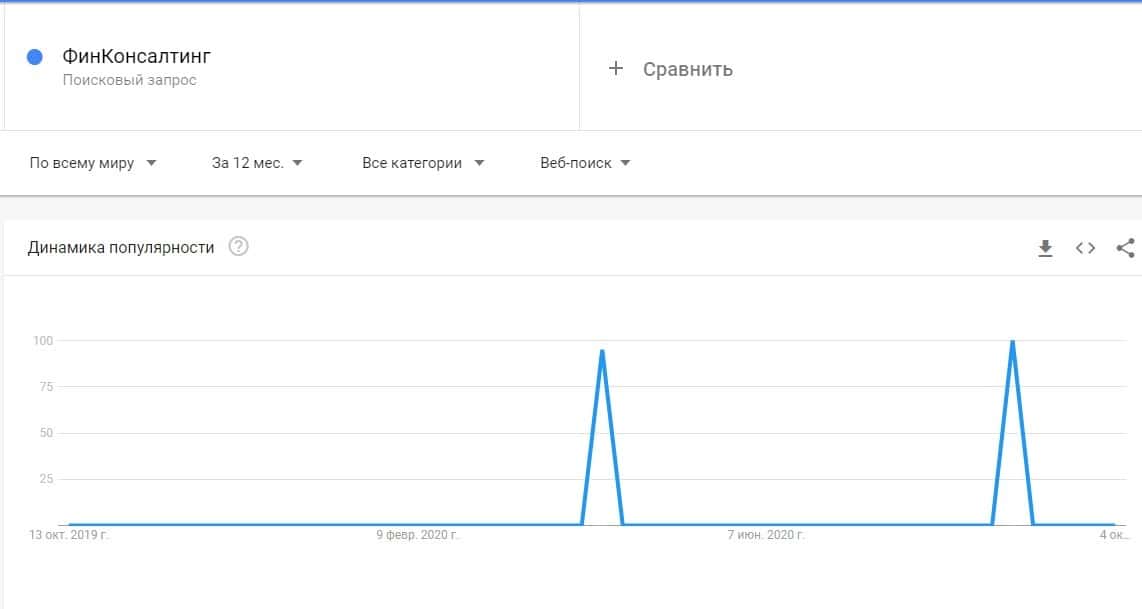Open the help icon beside Динамика популярности
Image resolution: width=1142 pixels, height=609 pixels.
coord(238,247)
